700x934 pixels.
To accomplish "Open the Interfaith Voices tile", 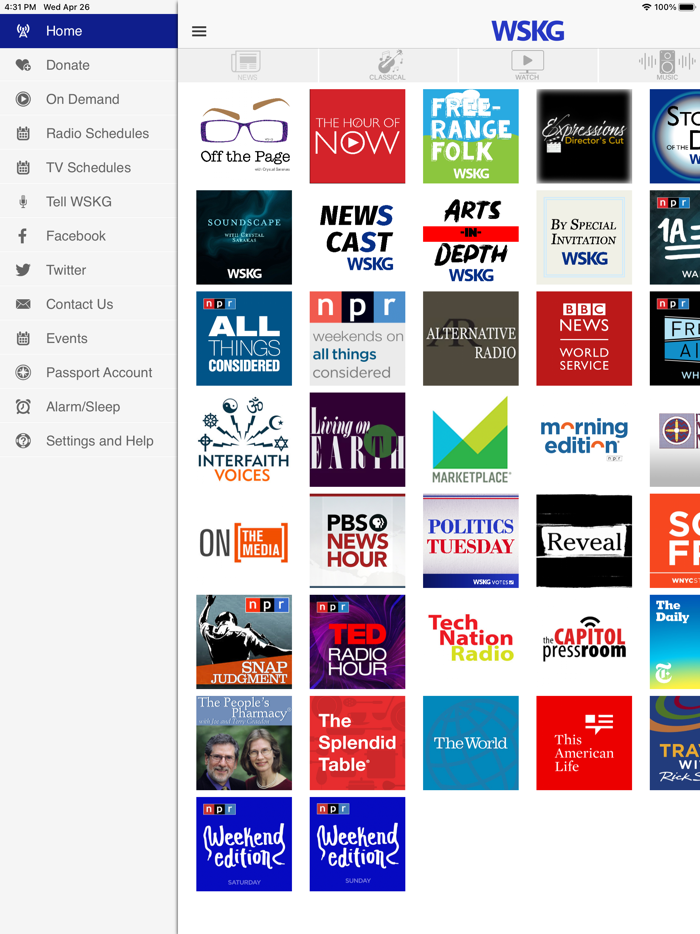I will (244, 440).
